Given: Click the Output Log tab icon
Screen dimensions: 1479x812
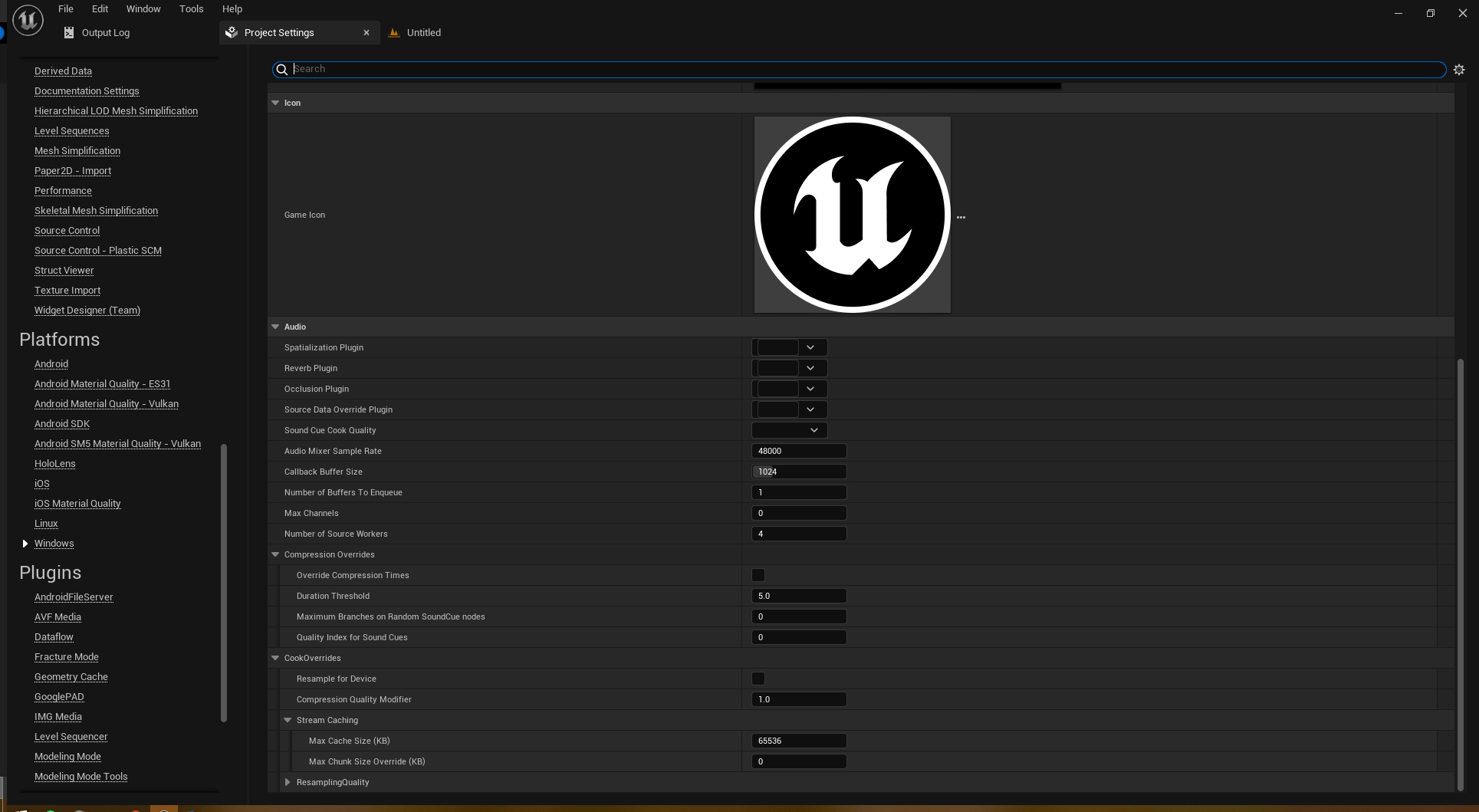Looking at the screenshot, I should 69,32.
